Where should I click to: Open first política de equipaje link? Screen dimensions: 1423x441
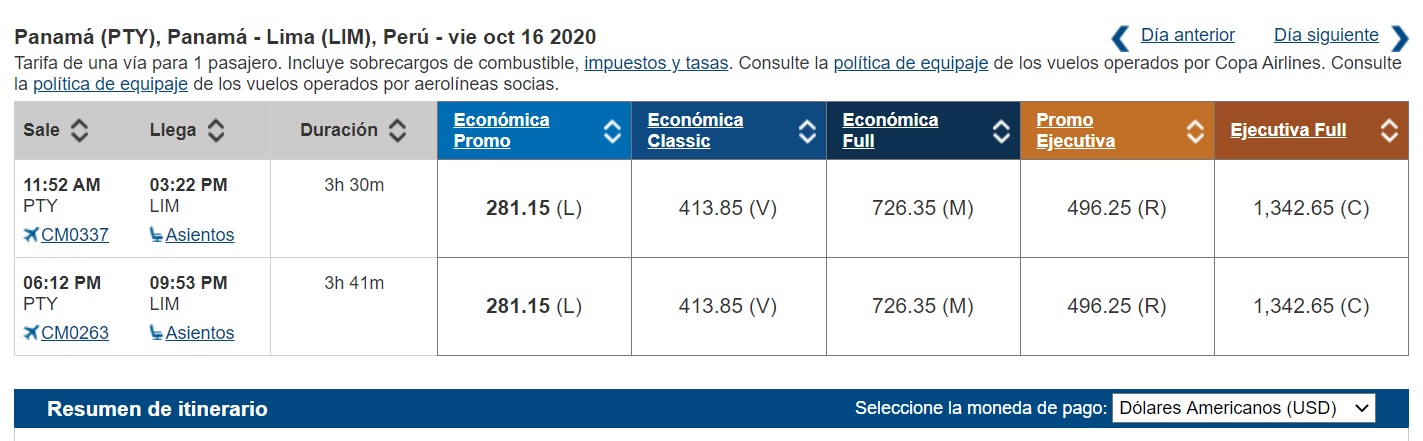point(911,63)
